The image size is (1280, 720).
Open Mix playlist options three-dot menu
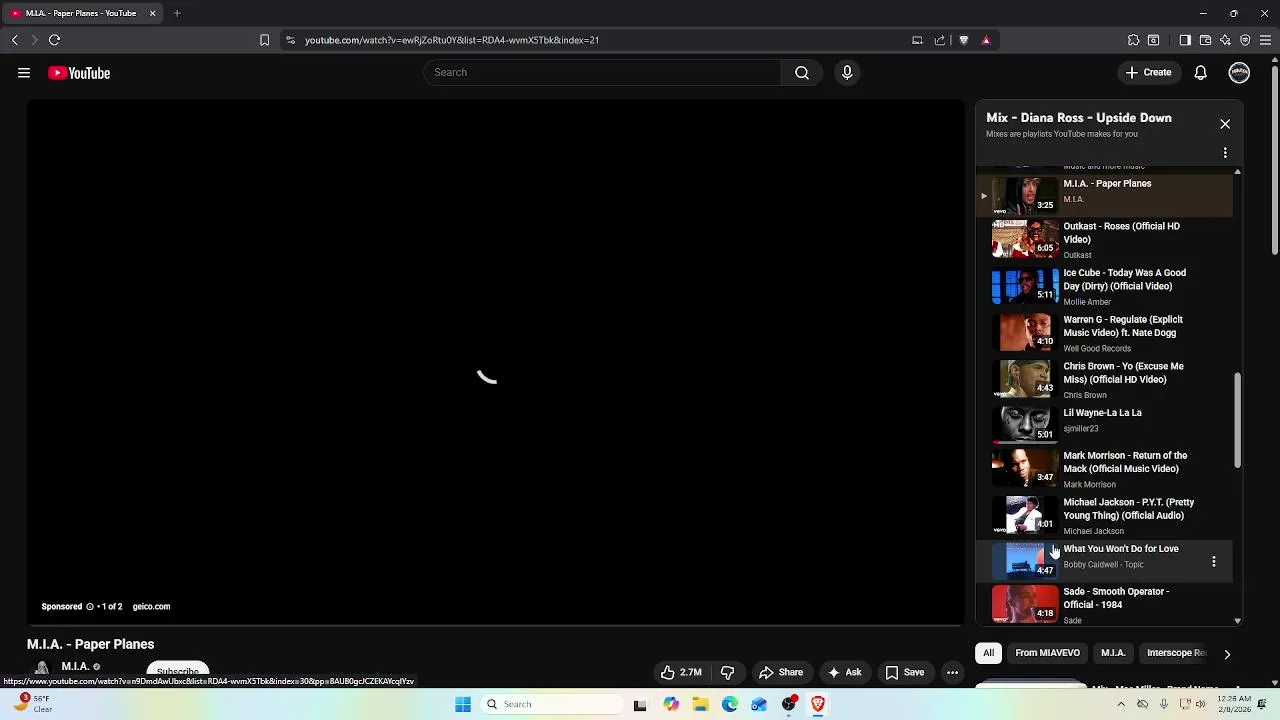[x=1225, y=153]
